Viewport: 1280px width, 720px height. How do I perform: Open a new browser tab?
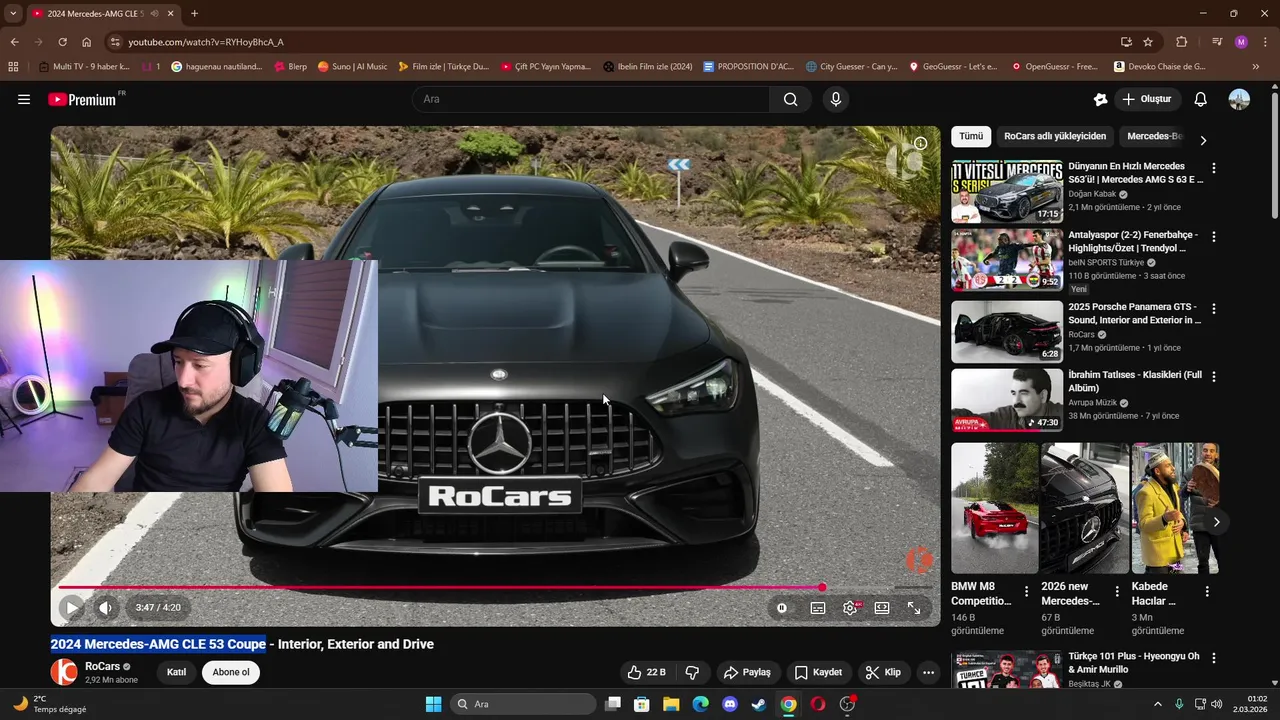coord(194,14)
